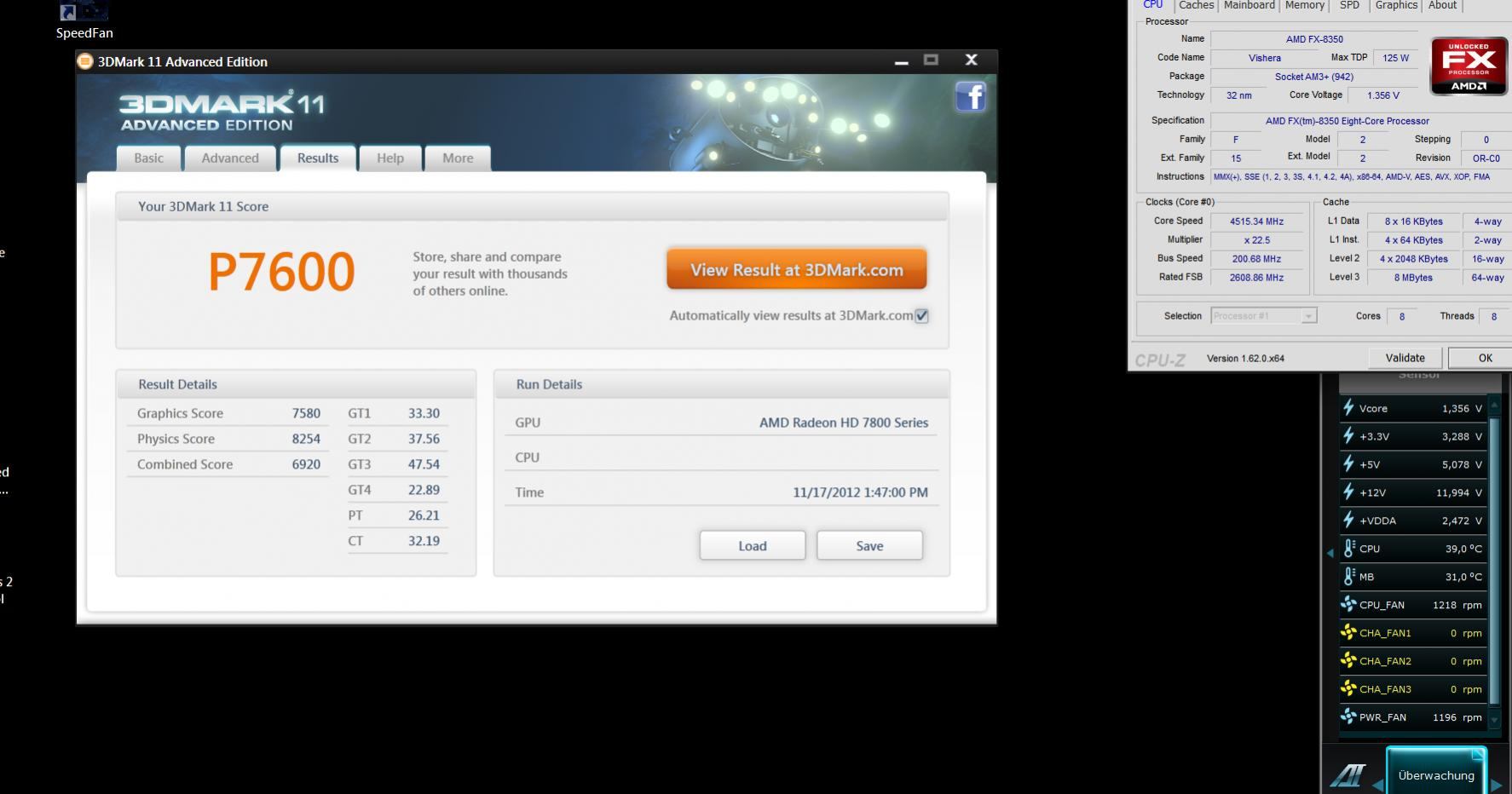Click the Validate button in CPU-Z
The width and height of the screenshot is (1512, 794).
1405,358
